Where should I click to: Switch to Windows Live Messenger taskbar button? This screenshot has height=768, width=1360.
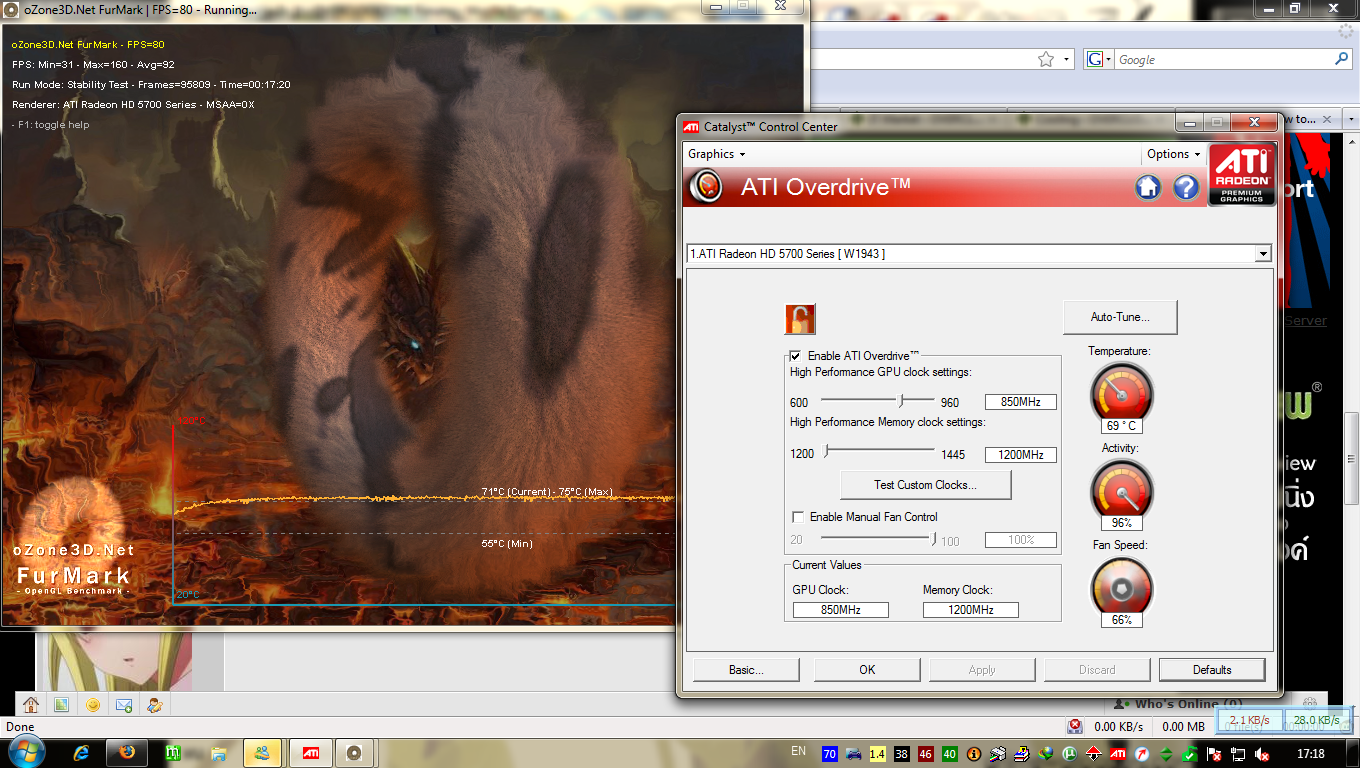(264, 753)
